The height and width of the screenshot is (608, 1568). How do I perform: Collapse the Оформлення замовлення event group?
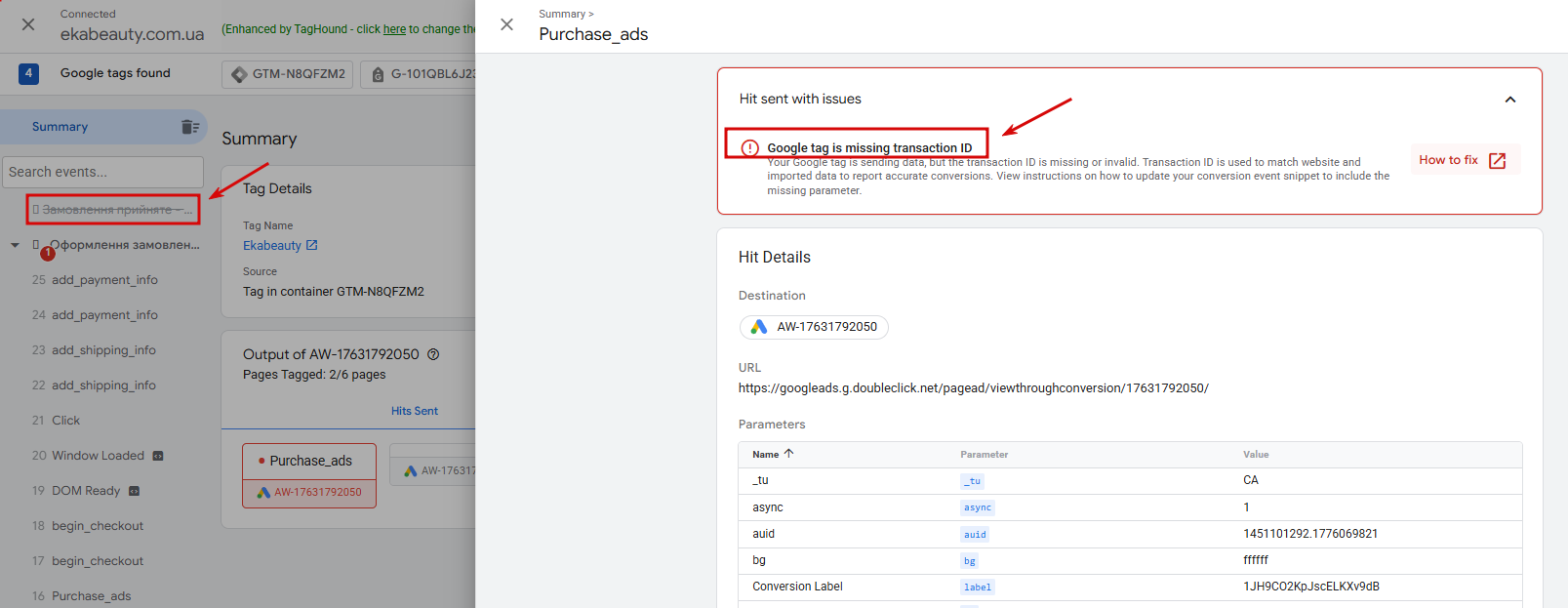15,245
